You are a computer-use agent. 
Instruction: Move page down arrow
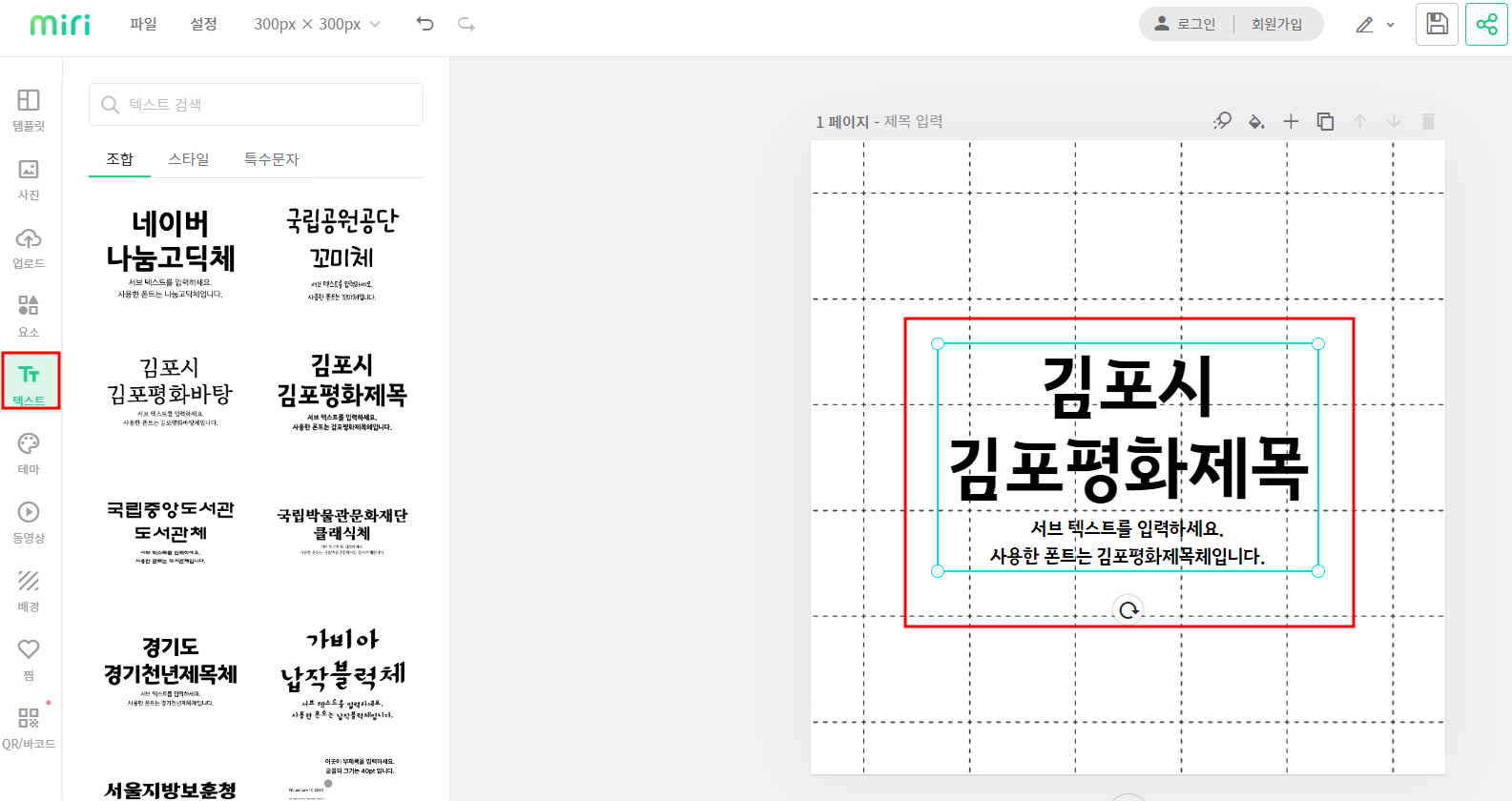[1394, 121]
